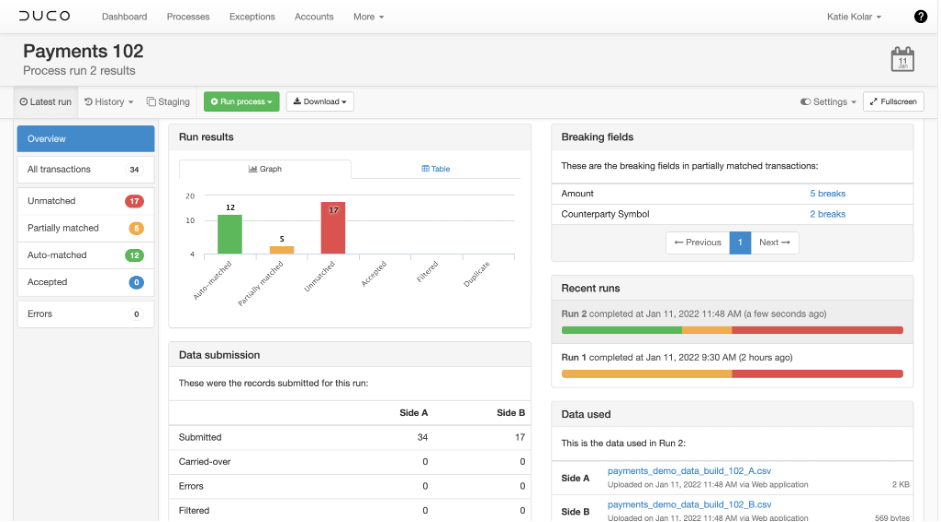This screenshot has height=522, width=941.
Task: Switch to the Staging tab
Action: point(168,102)
